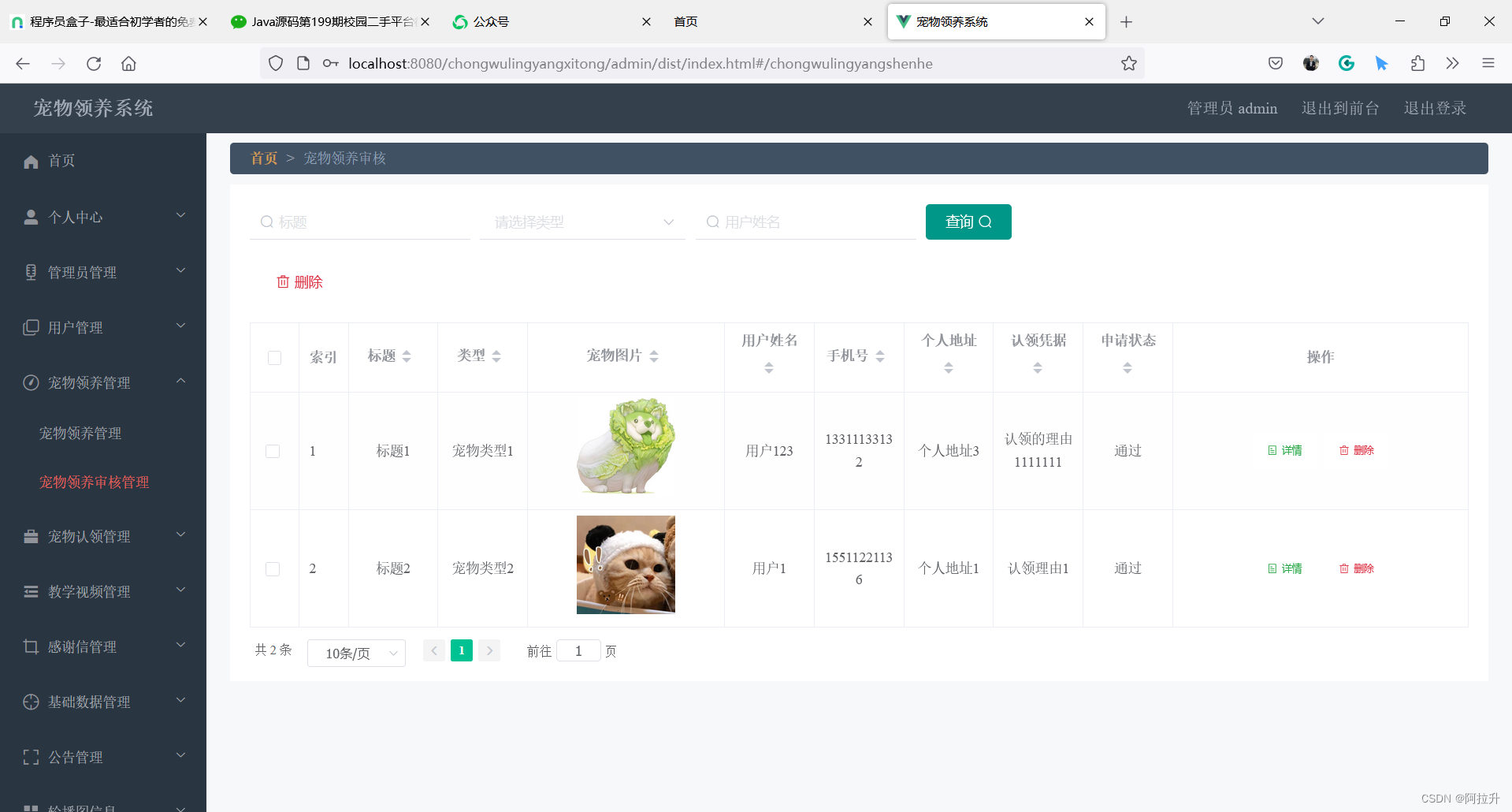Click 首页 breadcrumb link

pos(264,158)
